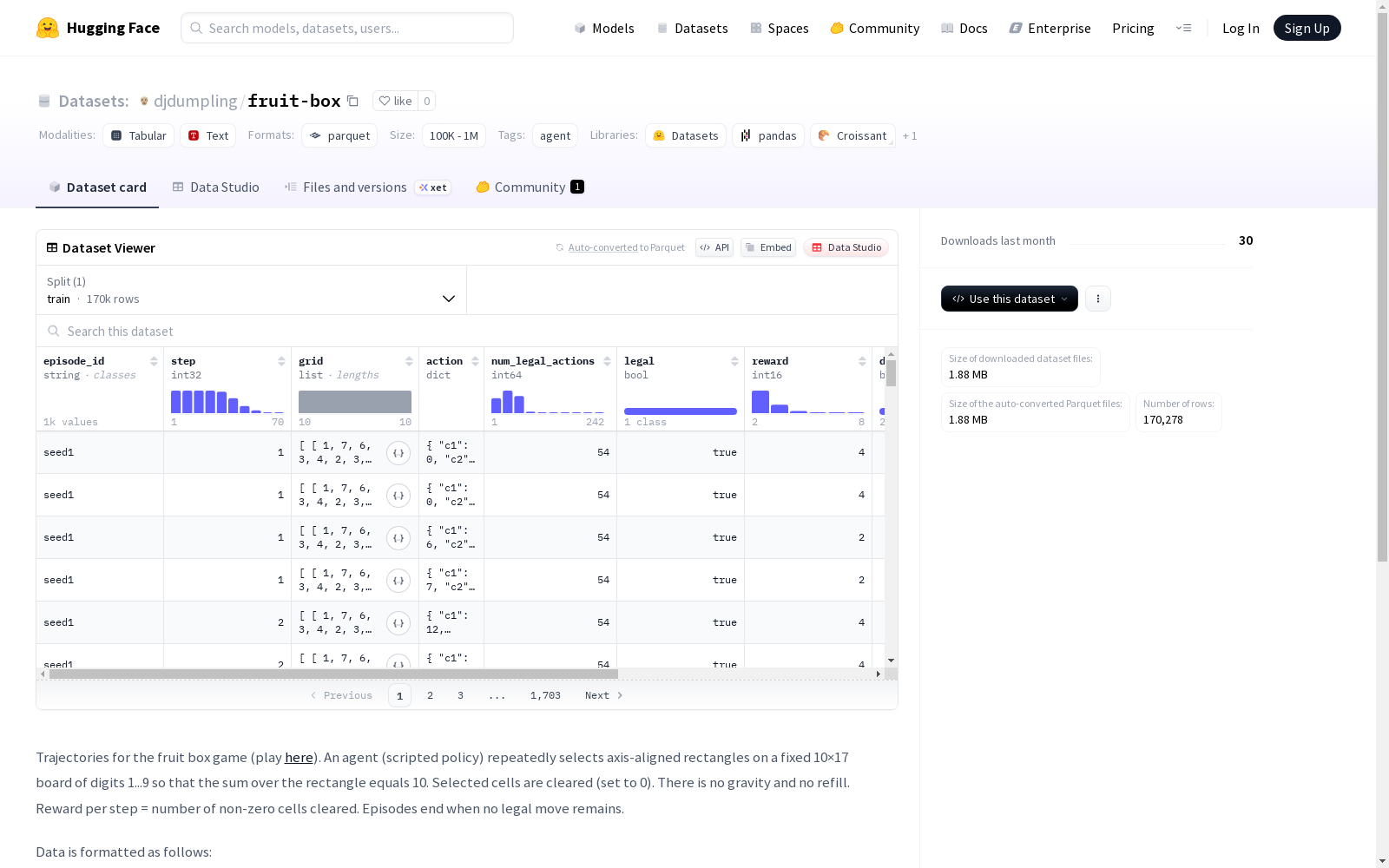1389x868 pixels.
Task: Expand grid JSON in the action c1 12 row
Action: point(398,622)
